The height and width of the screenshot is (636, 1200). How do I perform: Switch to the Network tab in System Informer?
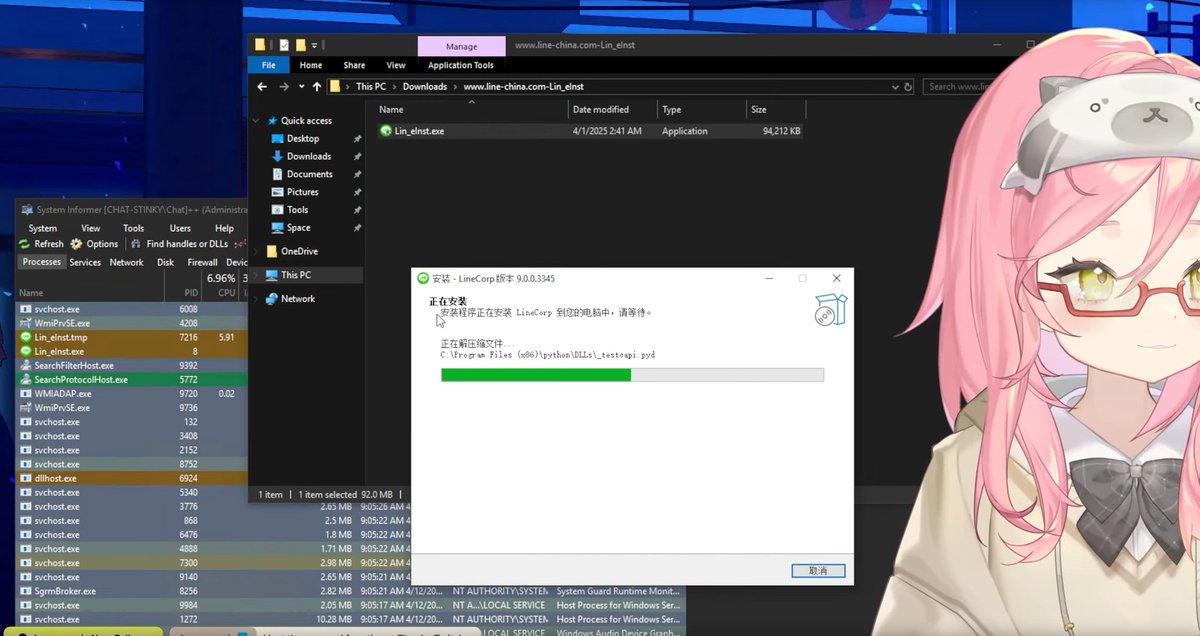point(127,262)
